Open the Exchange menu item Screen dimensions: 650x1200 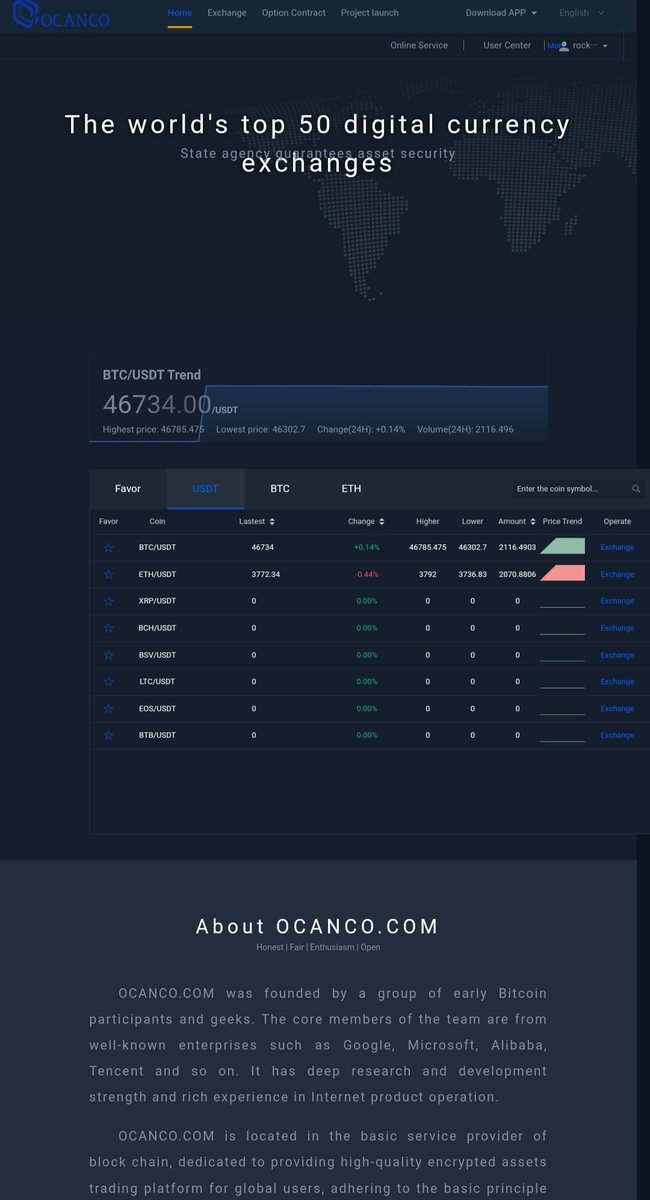click(x=227, y=13)
